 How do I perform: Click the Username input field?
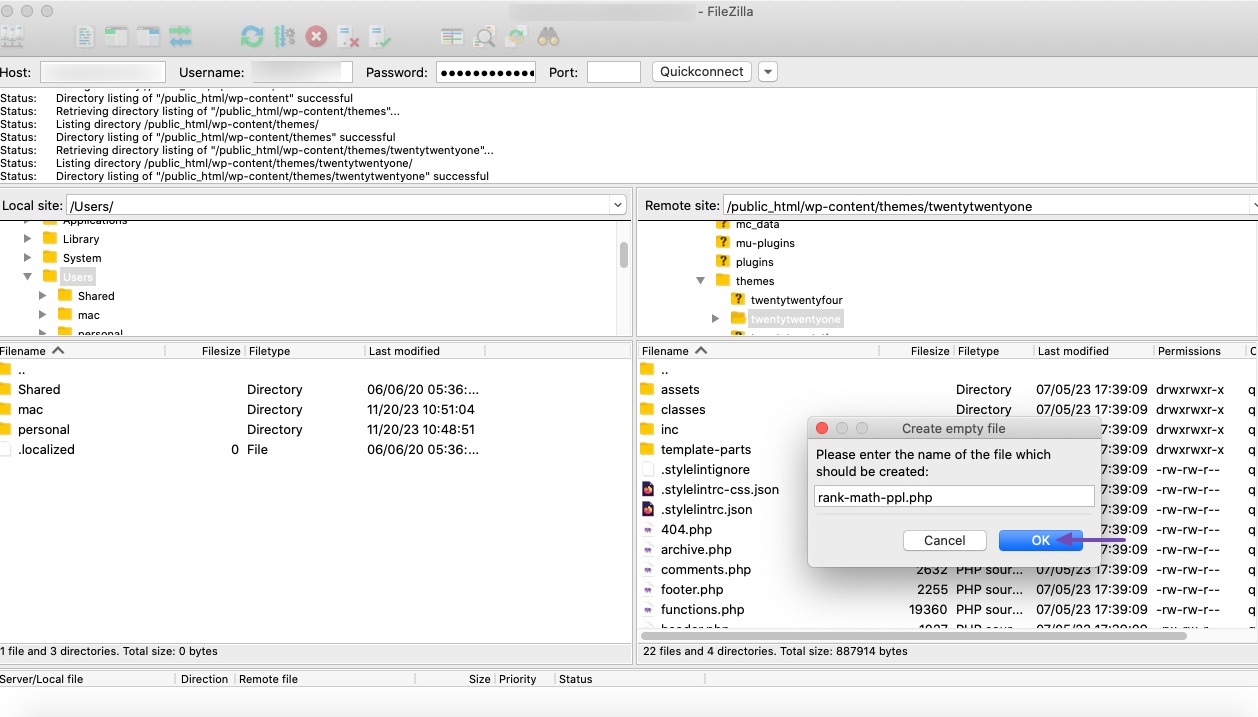point(302,72)
